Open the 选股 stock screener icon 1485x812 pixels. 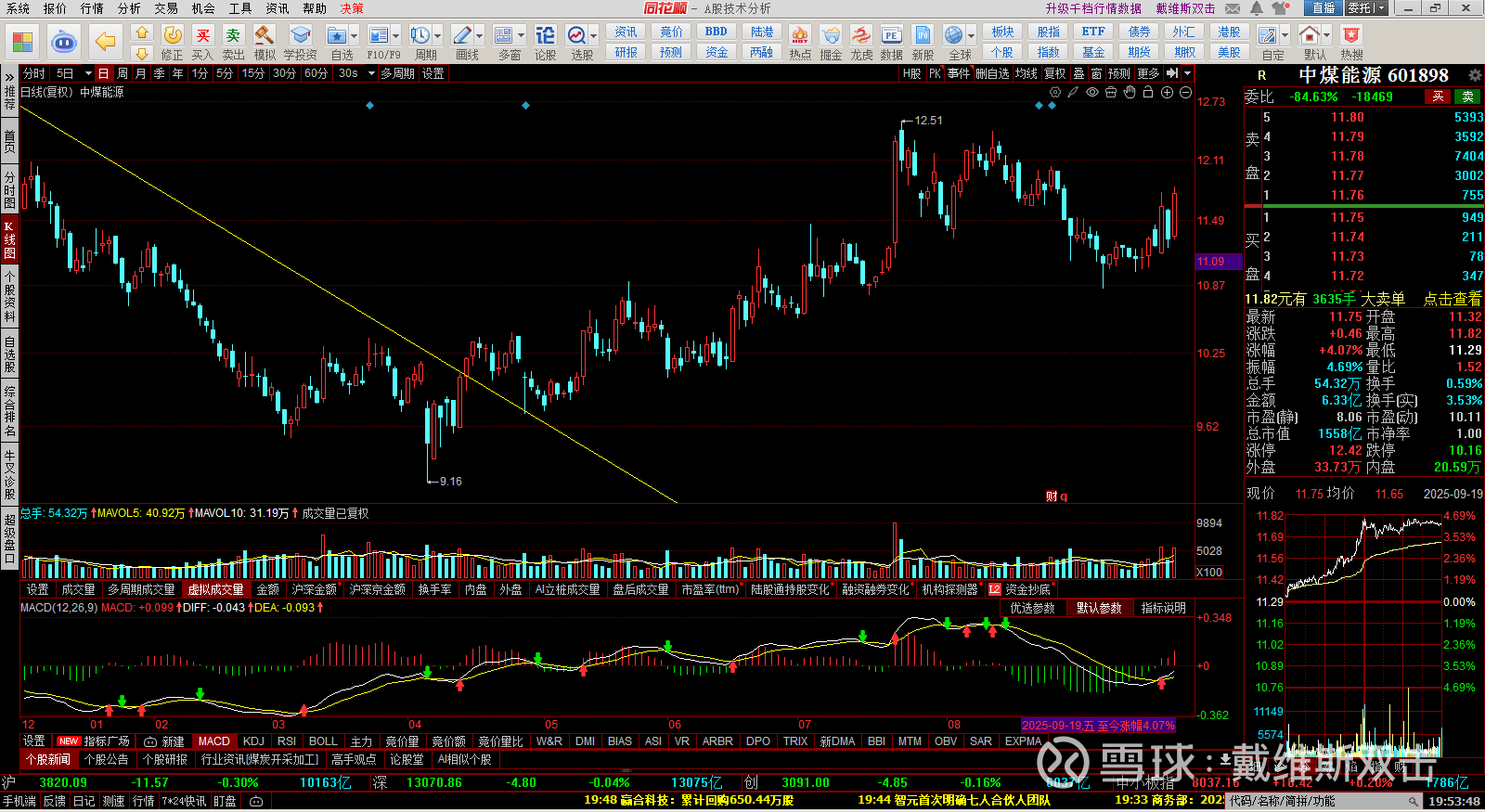[576, 36]
